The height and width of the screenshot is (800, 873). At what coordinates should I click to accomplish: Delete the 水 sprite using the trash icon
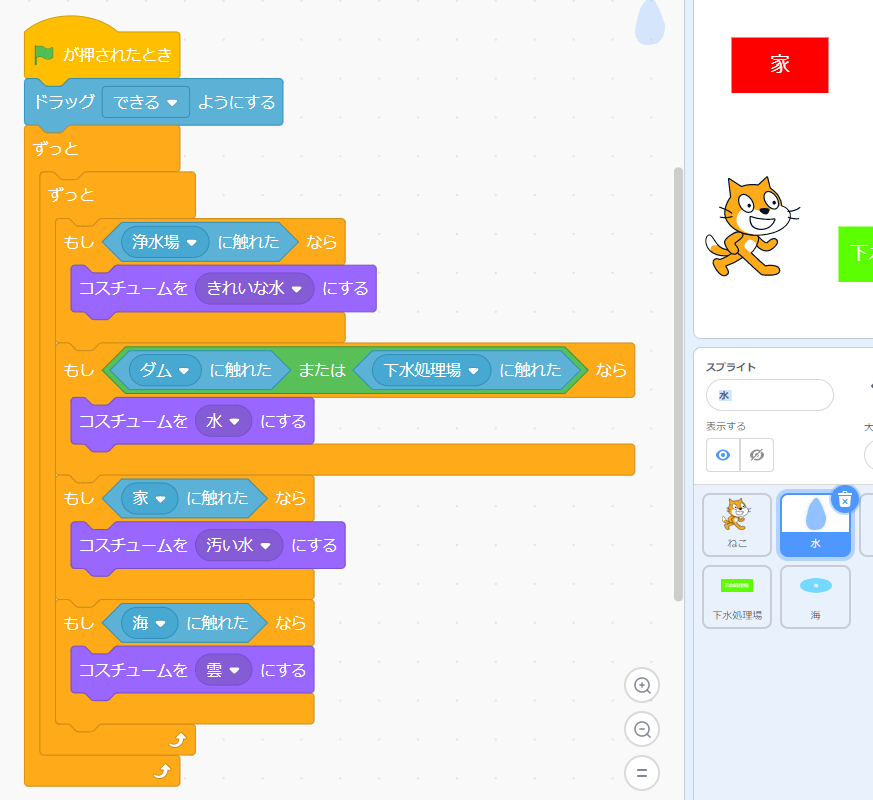pyautogui.click(x=844, y=498)
